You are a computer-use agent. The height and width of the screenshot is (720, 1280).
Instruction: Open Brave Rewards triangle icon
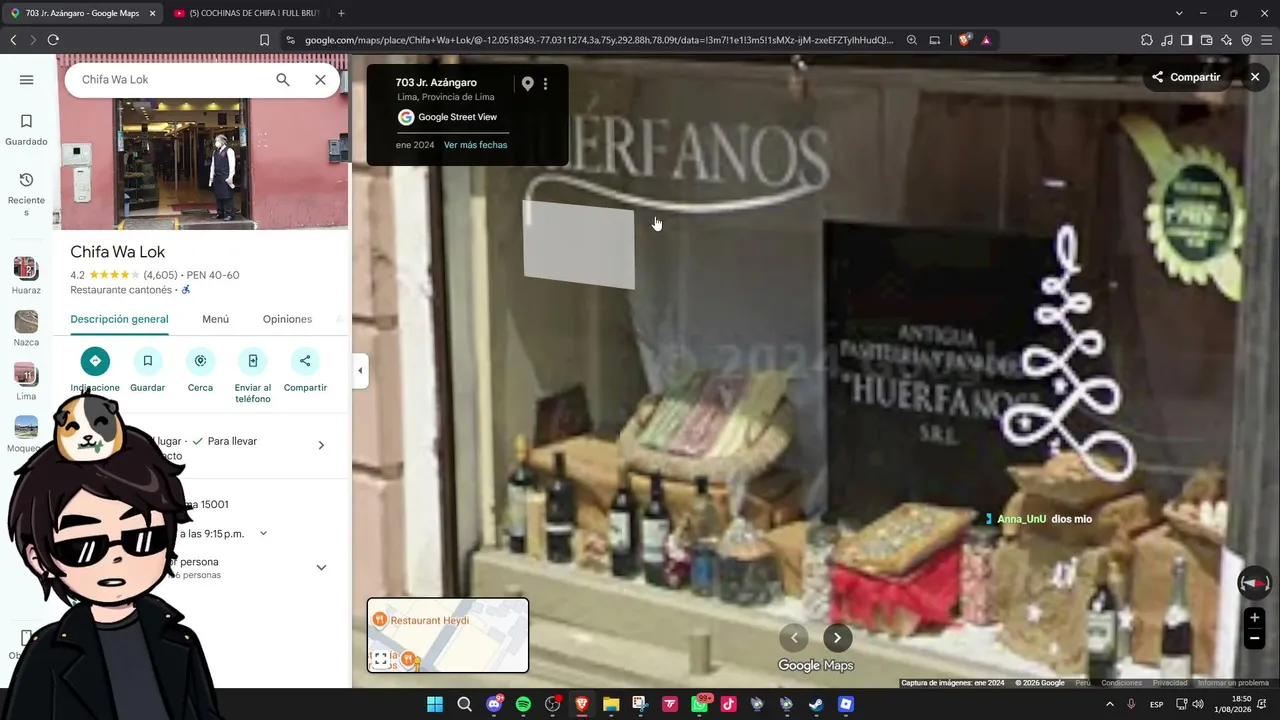pyautogui.click(x=986, y=40)
